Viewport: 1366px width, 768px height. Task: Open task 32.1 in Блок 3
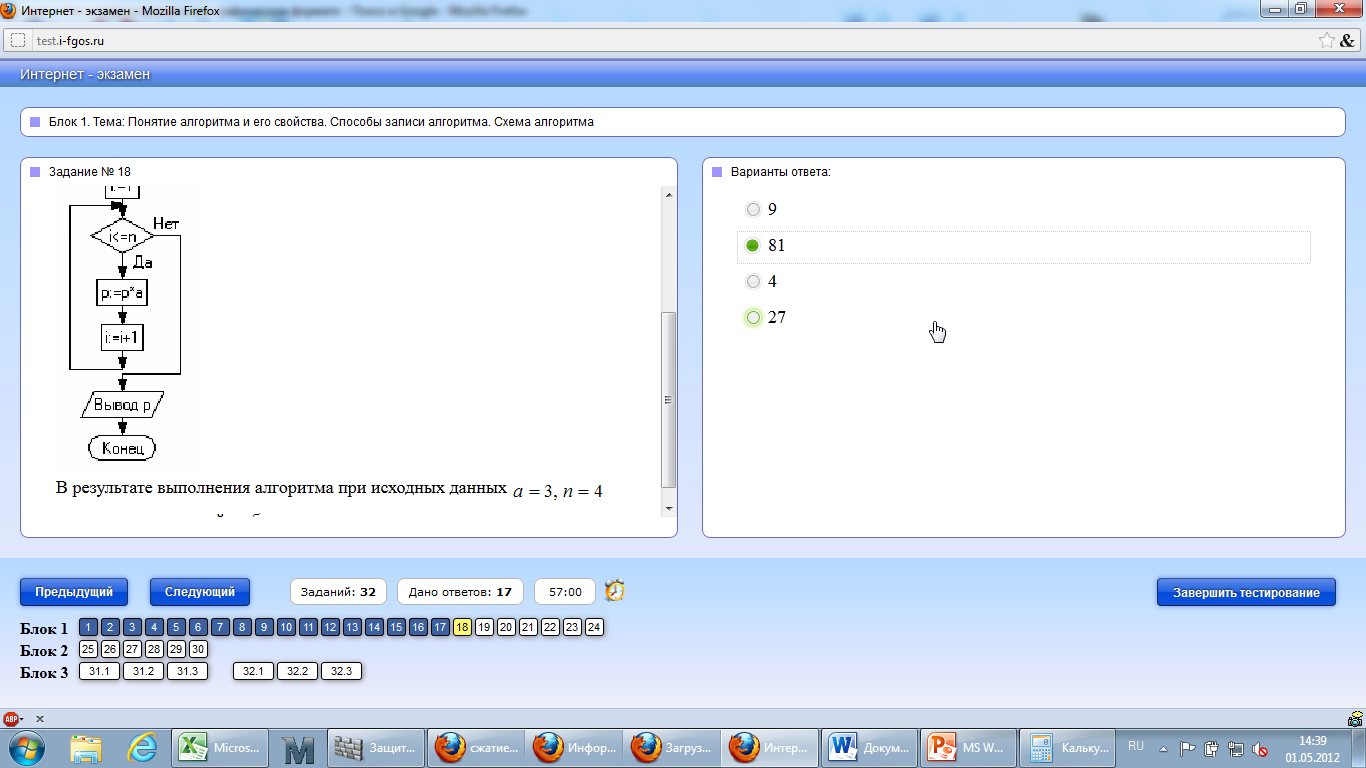click(x=253, y=671)
